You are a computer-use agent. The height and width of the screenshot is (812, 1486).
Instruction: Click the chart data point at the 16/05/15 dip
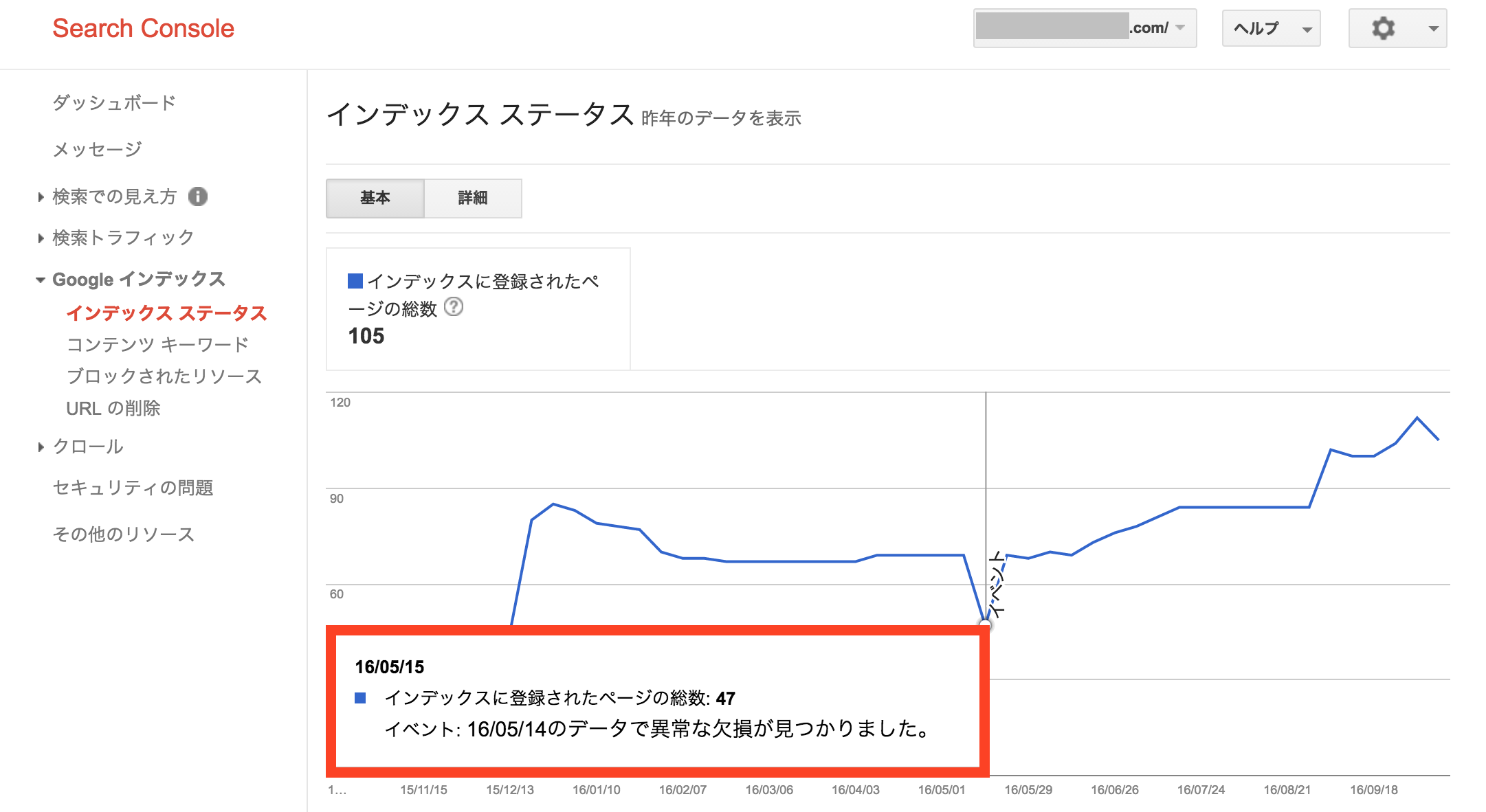pos(986,624)
